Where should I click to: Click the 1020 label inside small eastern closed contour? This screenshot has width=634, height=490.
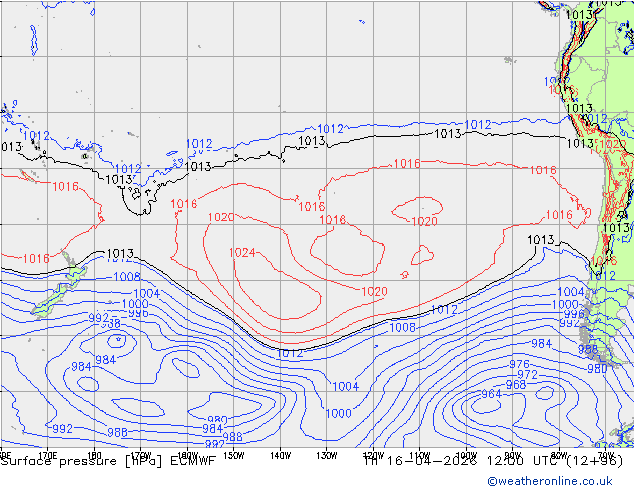(425, 221)
